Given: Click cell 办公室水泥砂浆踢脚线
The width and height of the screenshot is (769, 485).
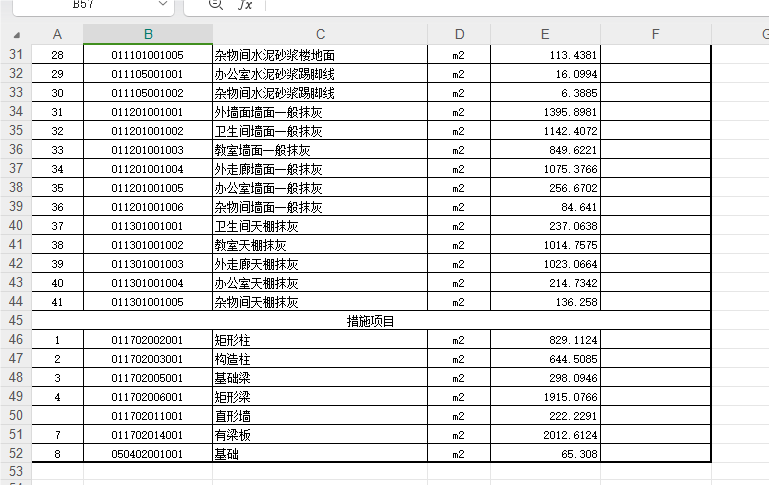Looking at the screenshot, I should click(320, 74).
